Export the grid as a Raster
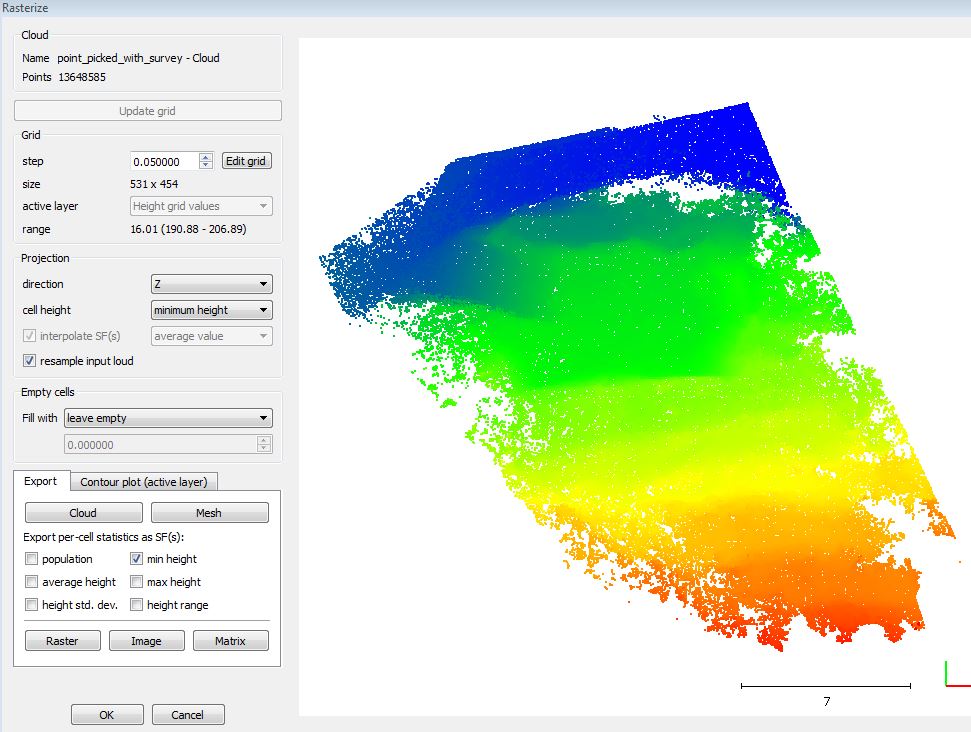 62,641
